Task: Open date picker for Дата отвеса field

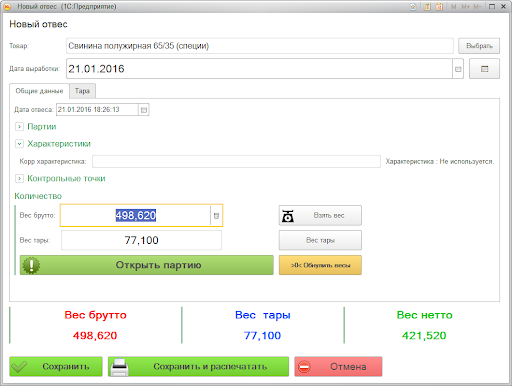Action: click(144, 110)
